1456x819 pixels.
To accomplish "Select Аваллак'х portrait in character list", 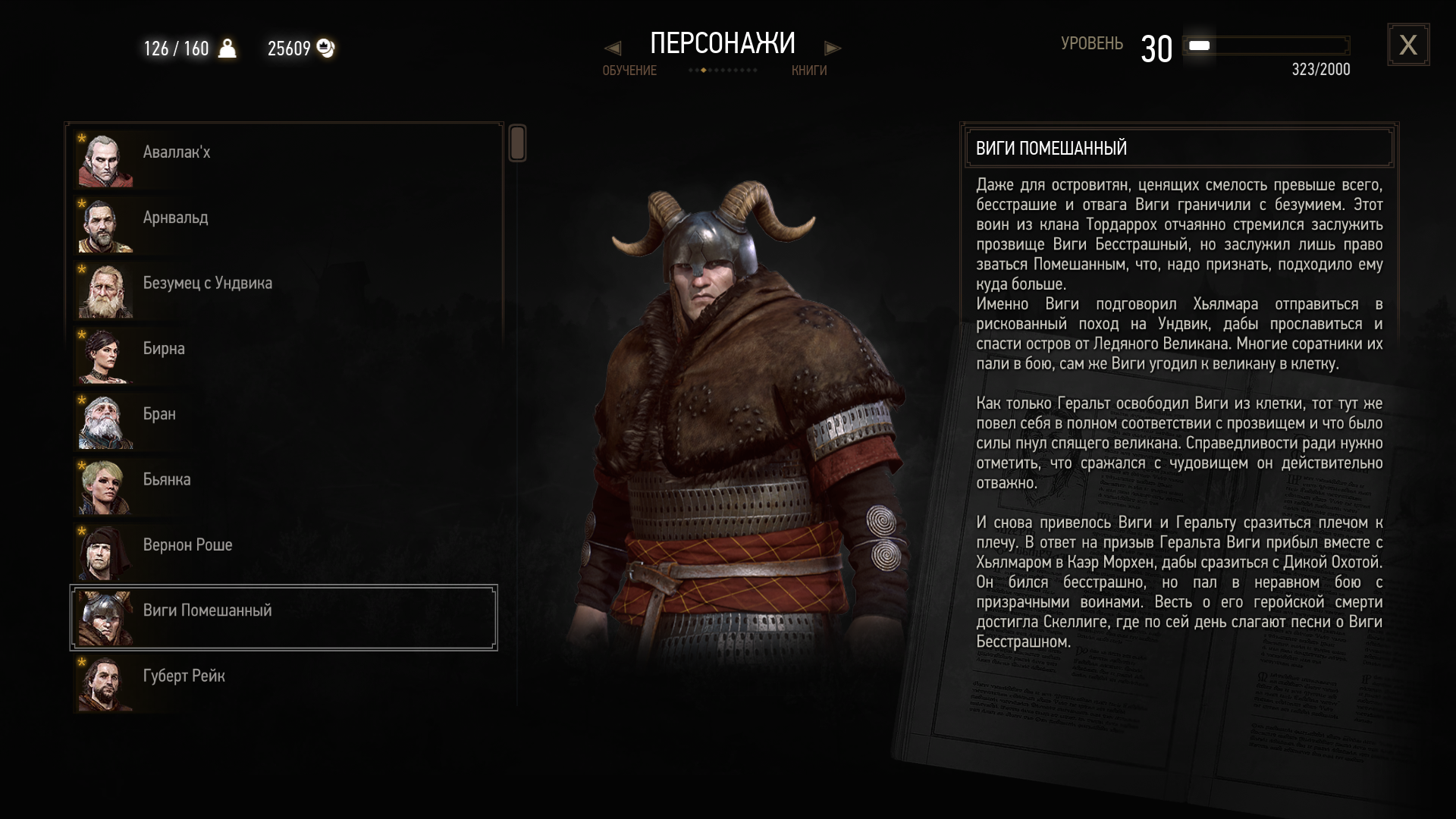I will (105, 159).
